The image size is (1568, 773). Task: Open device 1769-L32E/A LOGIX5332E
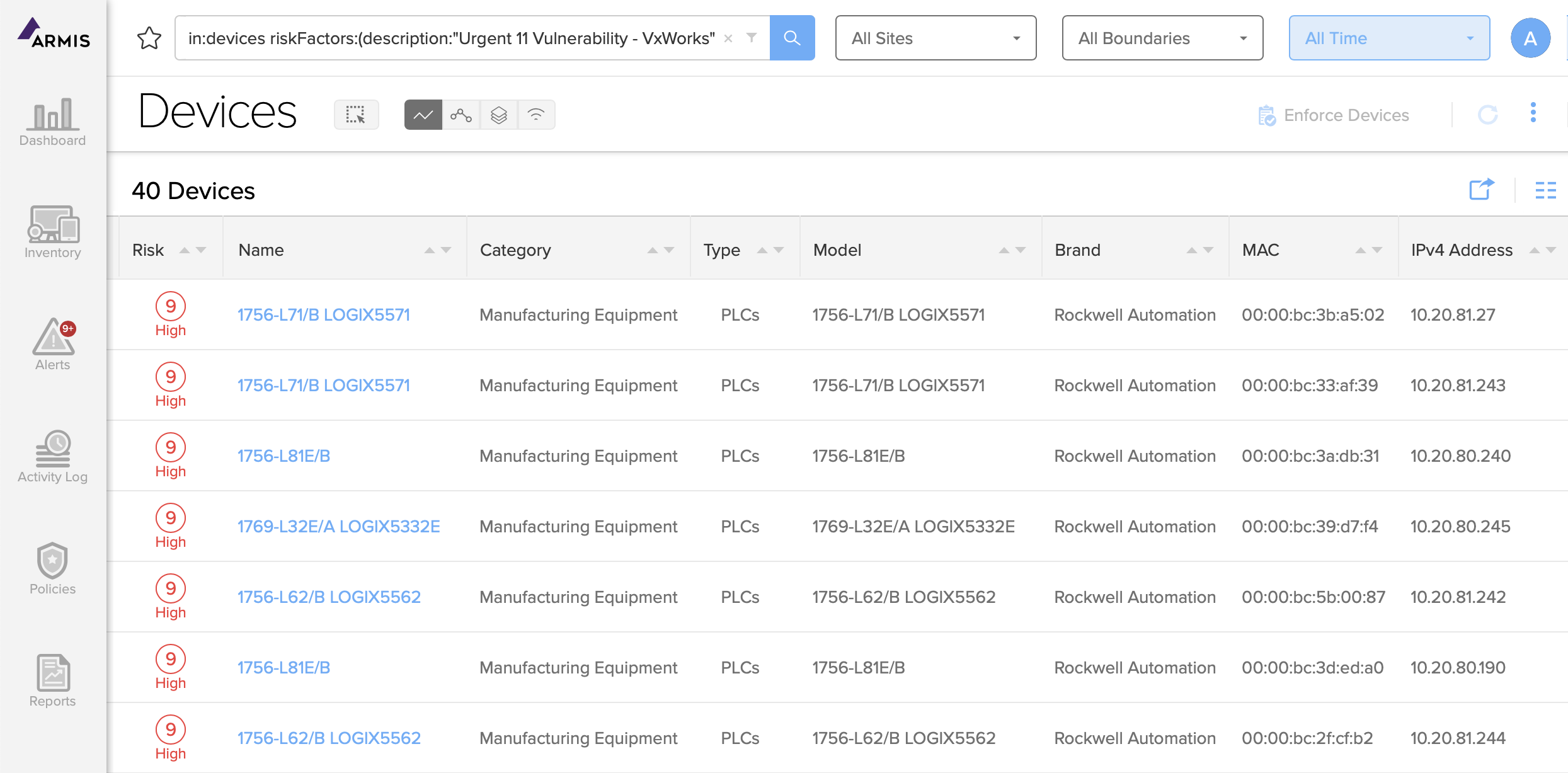click(x=338, y=527)
